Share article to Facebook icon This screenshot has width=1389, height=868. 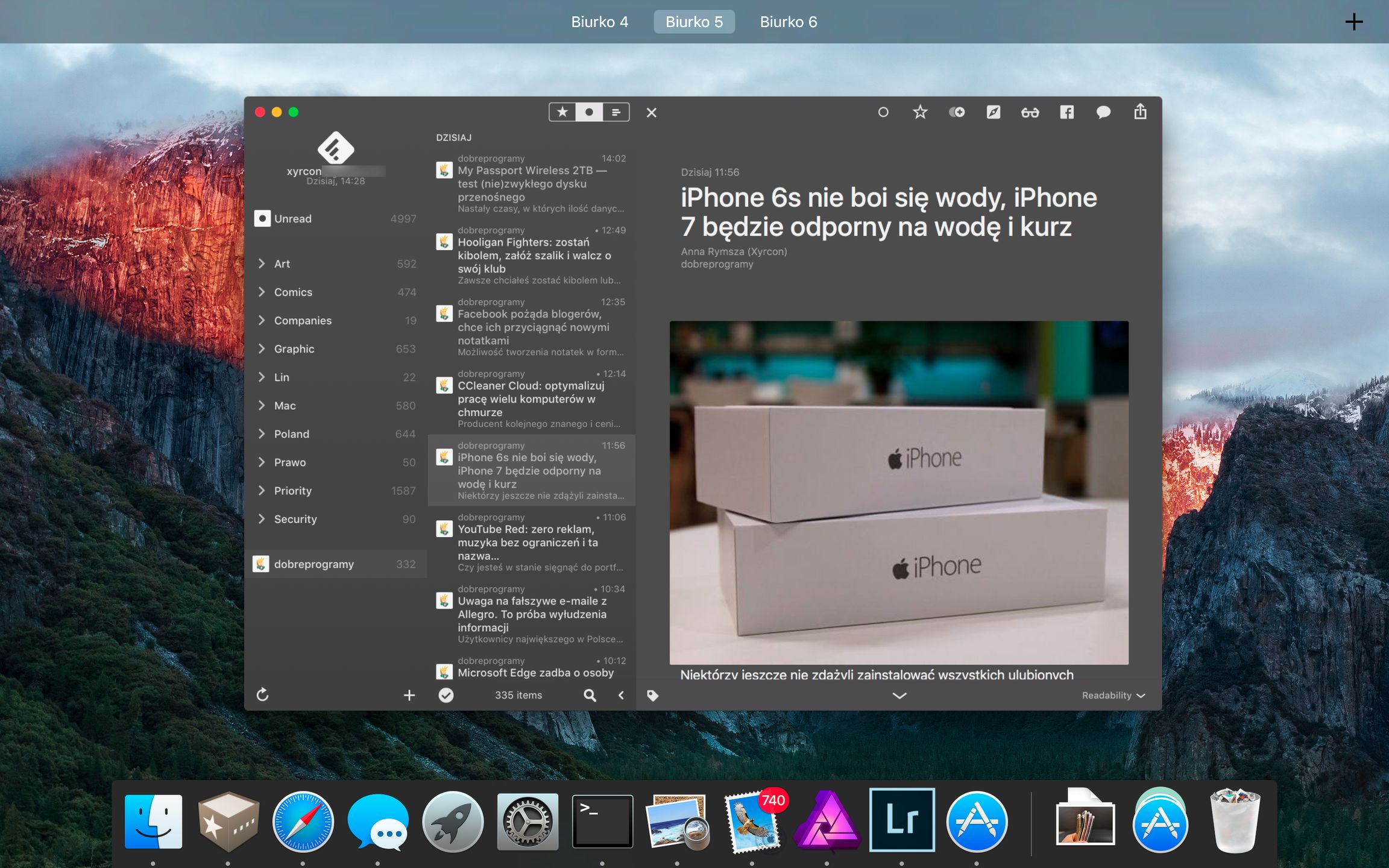[x=1066, y=112]
